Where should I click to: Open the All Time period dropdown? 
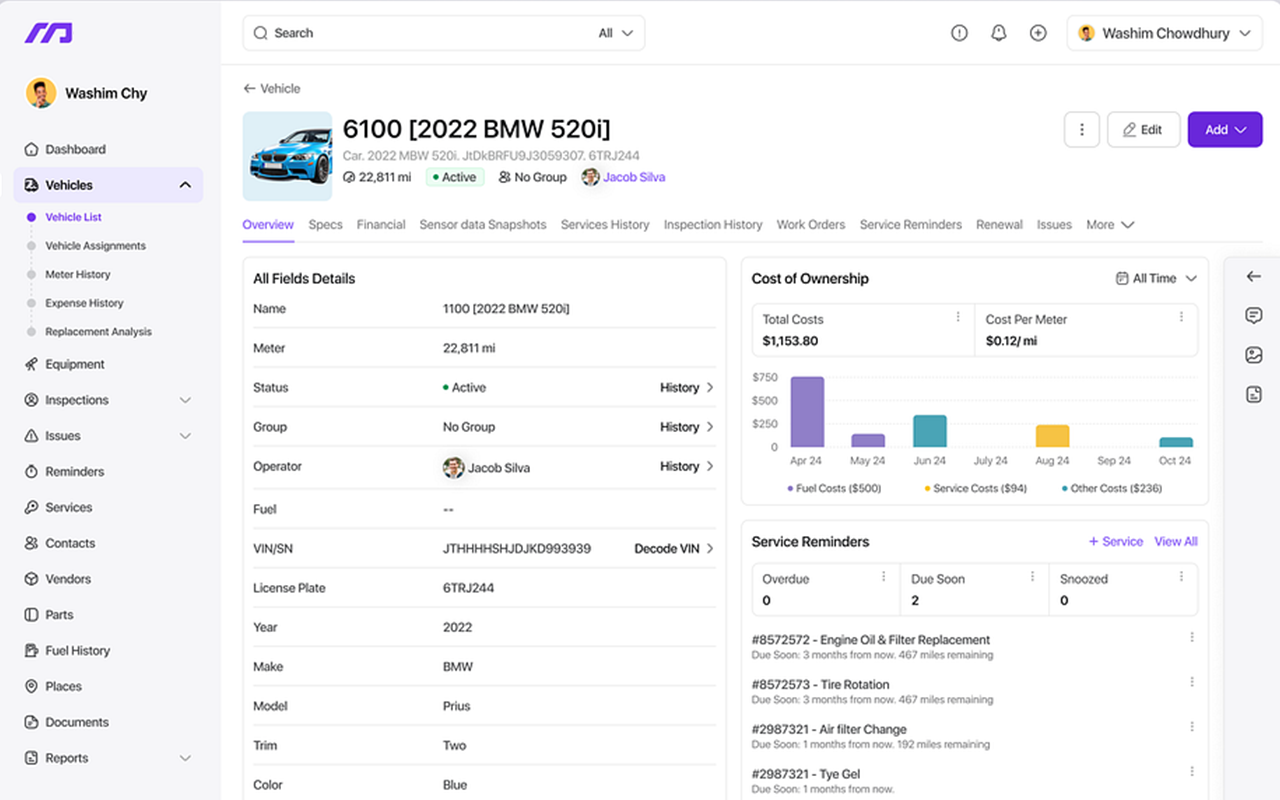point(1156,279)
